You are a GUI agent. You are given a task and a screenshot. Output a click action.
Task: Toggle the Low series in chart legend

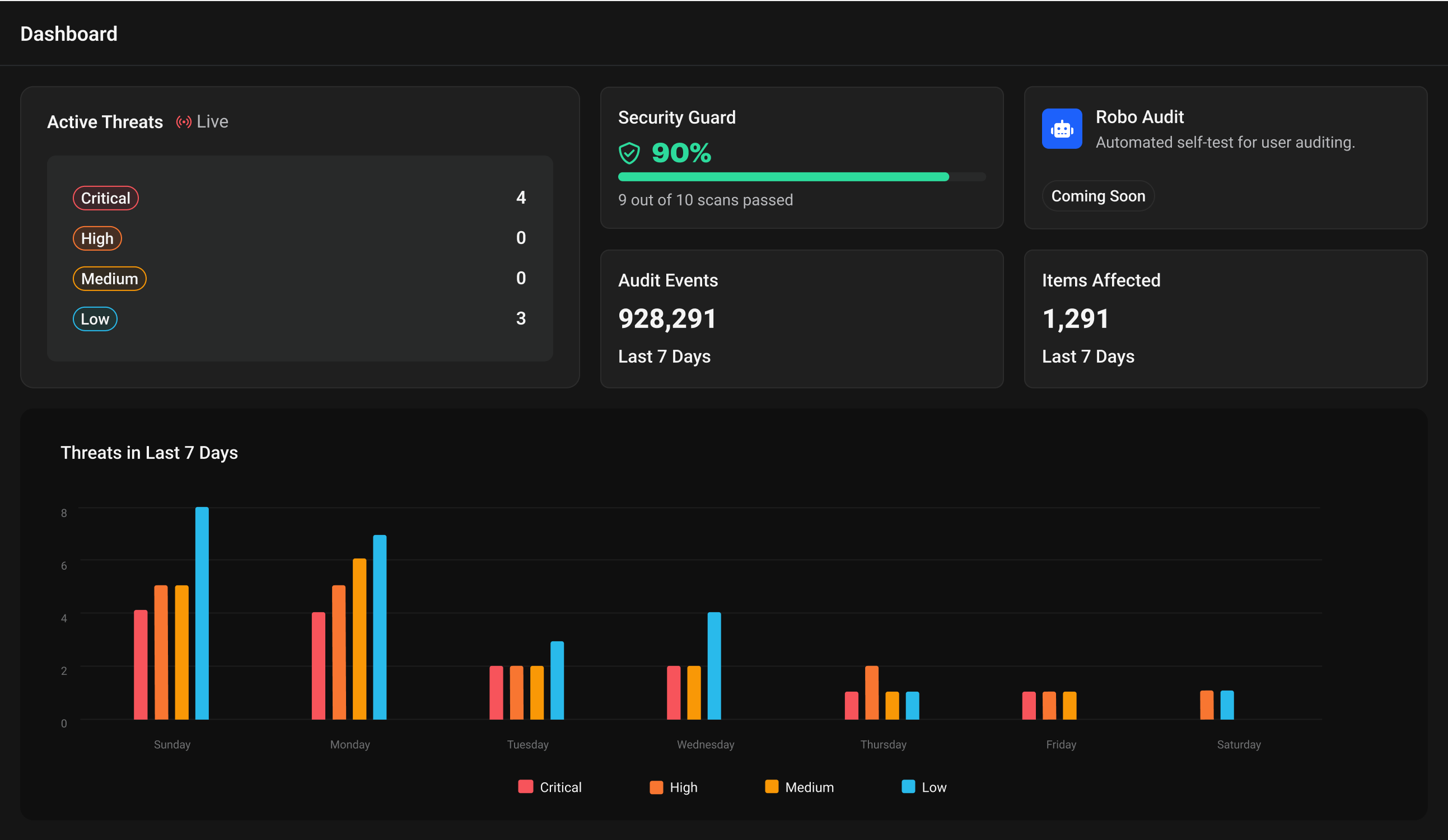click(x=923, y=787)
